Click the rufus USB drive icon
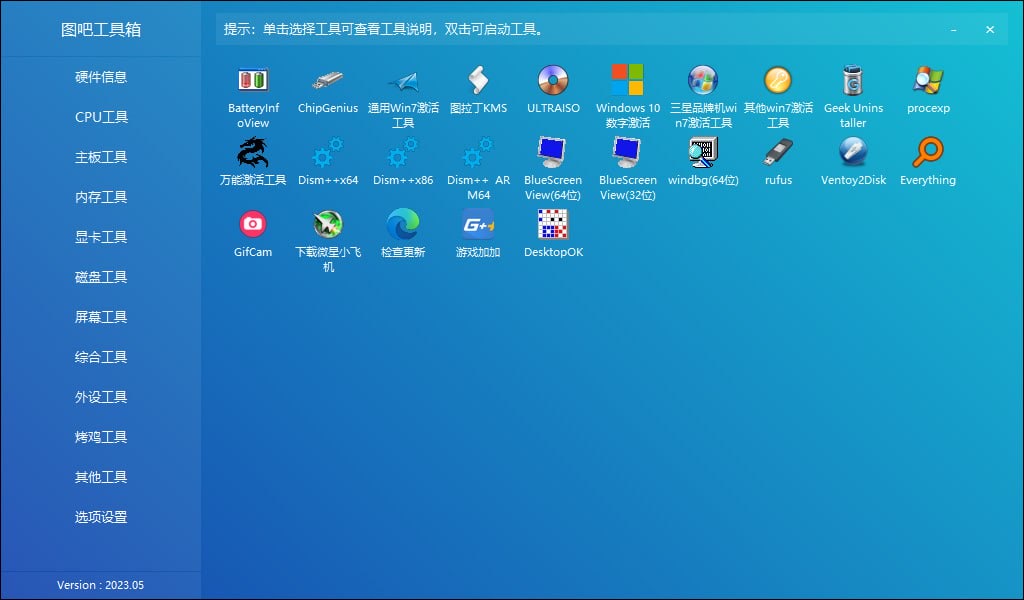 pos(778,153)
